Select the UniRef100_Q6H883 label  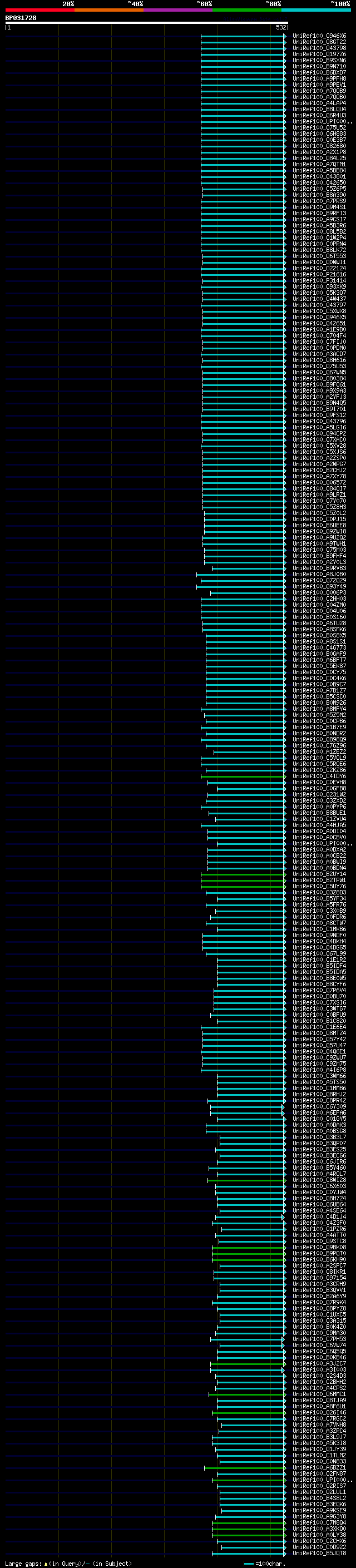click(319, 134)
